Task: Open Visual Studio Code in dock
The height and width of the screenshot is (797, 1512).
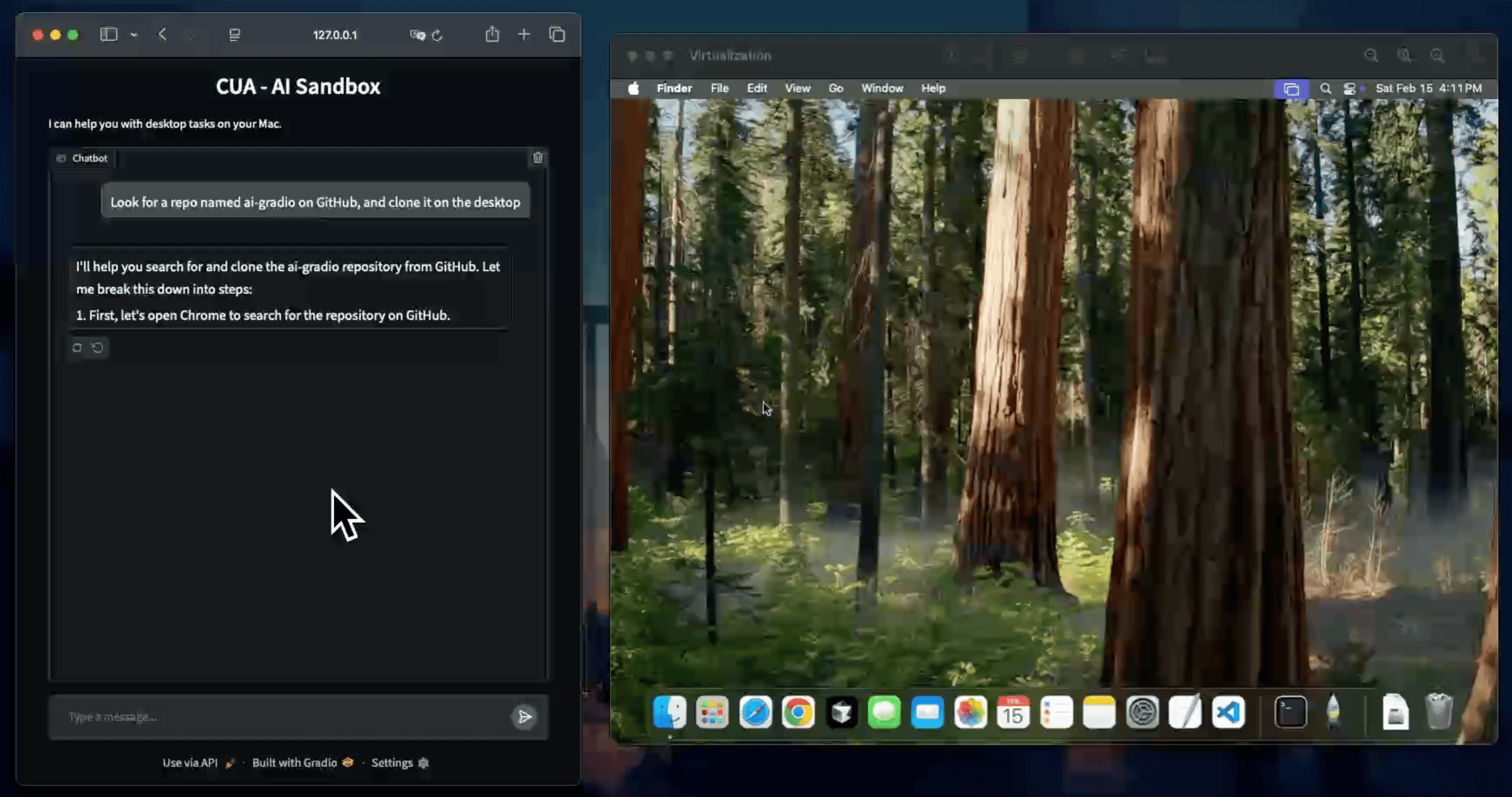Action: [1228, 713]
